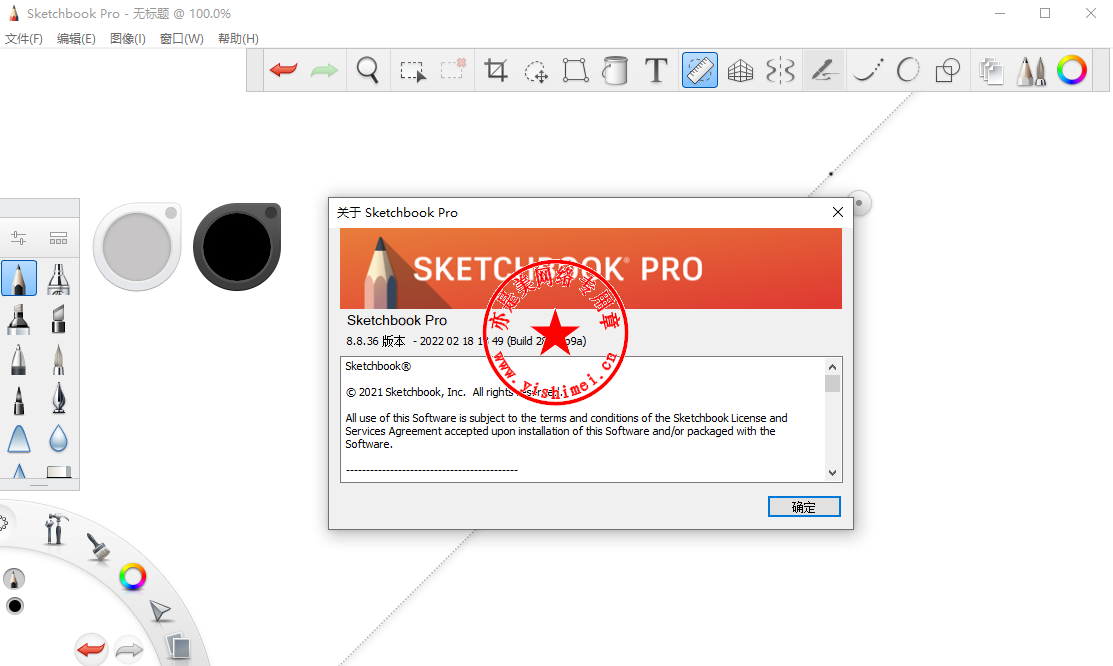
Task: Click the arrow pointer icon in the lagoon
Action: tap(160, 610)
